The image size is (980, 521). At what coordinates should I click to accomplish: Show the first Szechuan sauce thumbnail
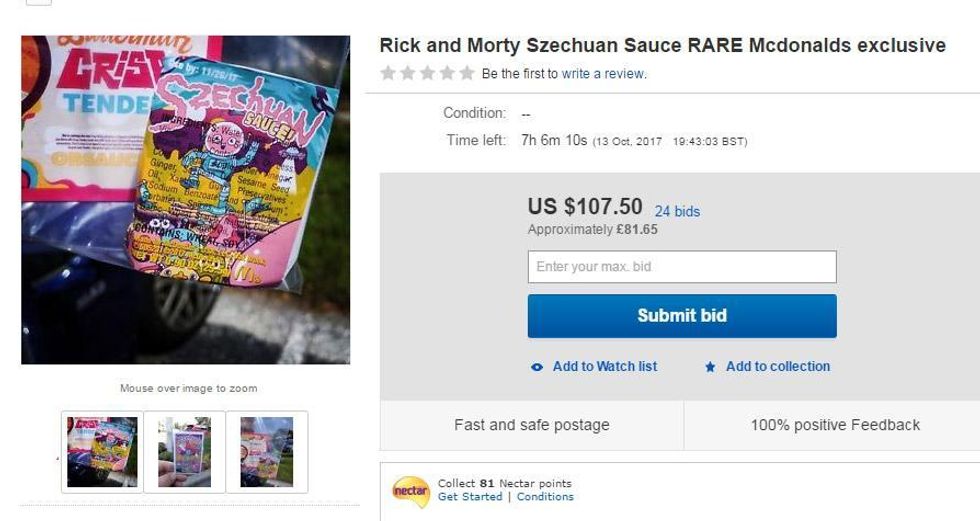(x=102, y=452)
